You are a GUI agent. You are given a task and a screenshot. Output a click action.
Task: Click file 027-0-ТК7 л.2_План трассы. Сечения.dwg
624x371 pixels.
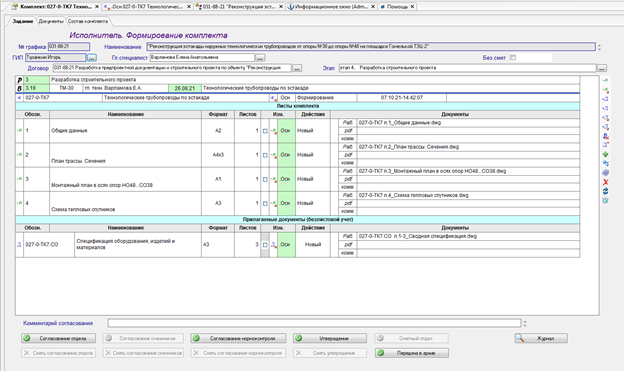point(409,147)
